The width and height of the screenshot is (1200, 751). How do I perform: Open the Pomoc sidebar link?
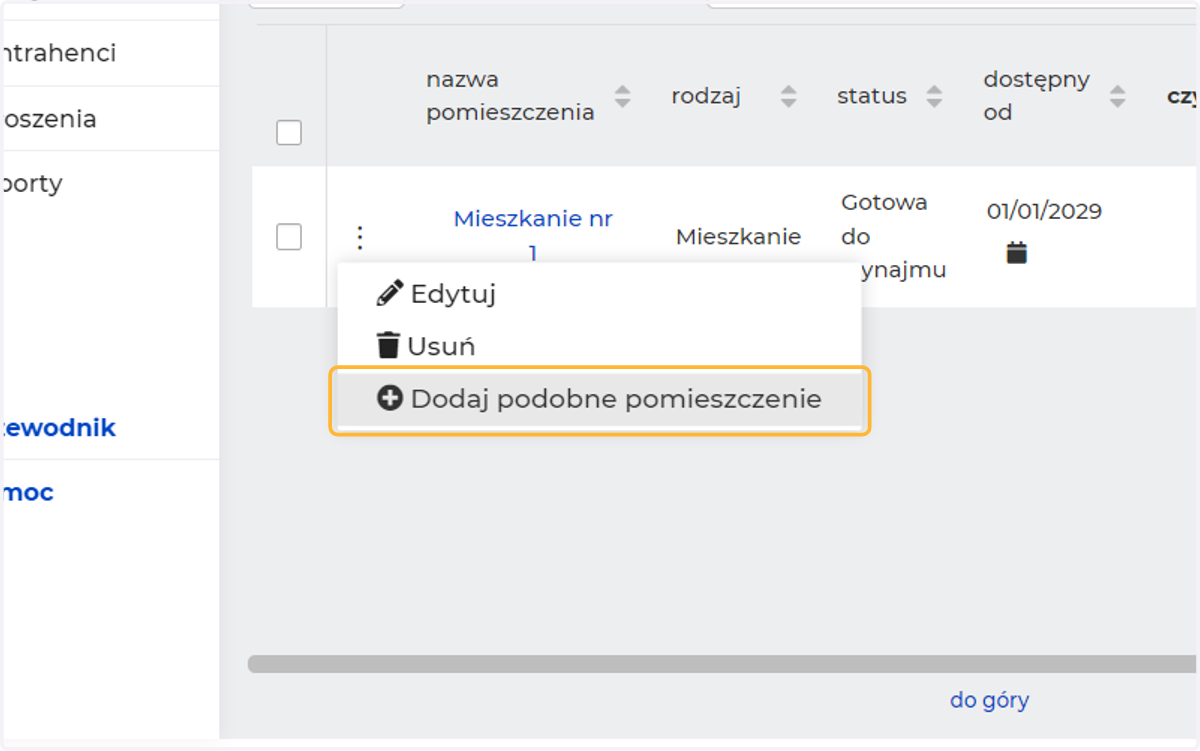27,492
